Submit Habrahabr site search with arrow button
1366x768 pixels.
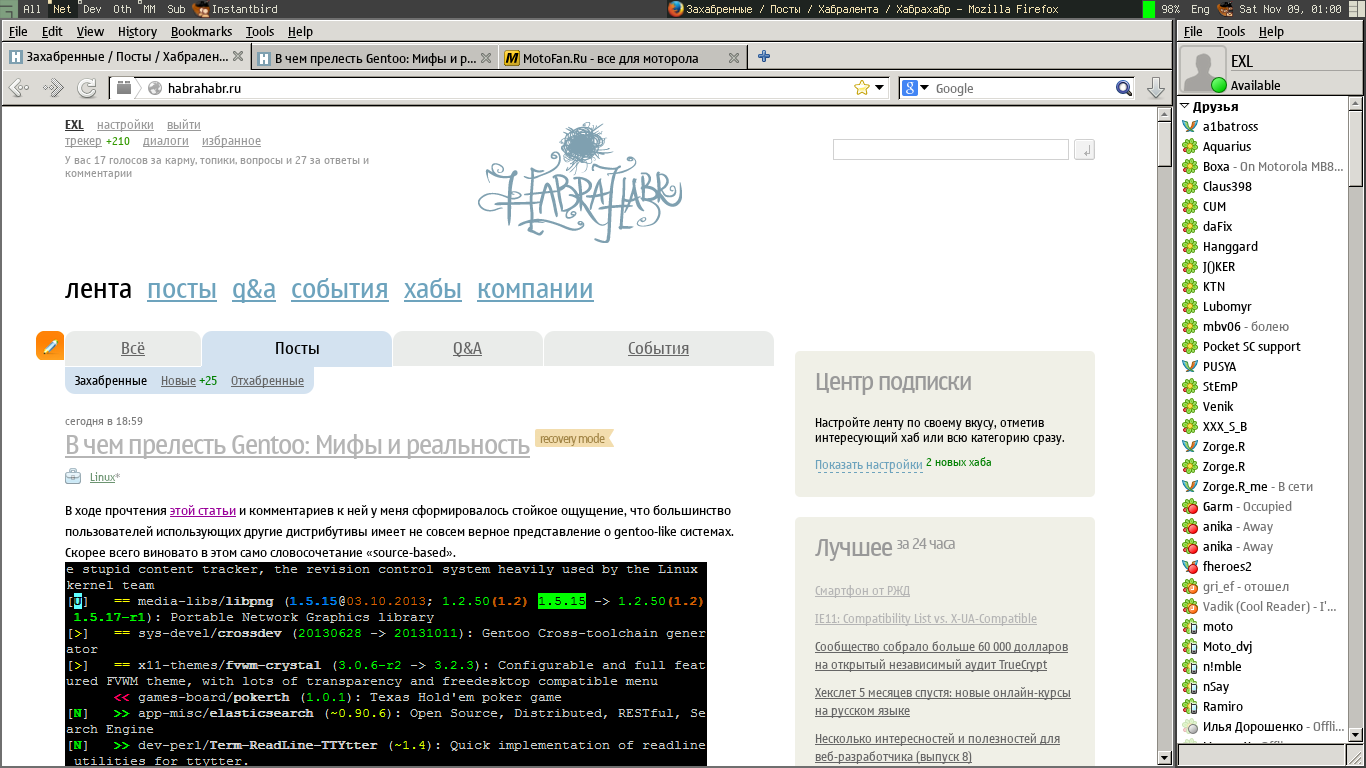point(1084,150)
